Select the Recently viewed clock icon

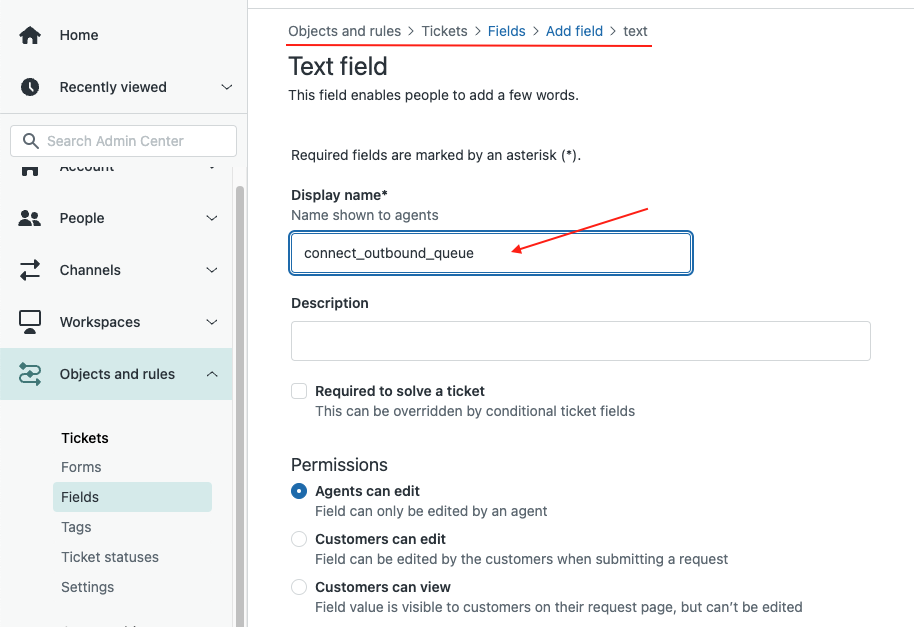pyautogui.click(x=29, y=86)
